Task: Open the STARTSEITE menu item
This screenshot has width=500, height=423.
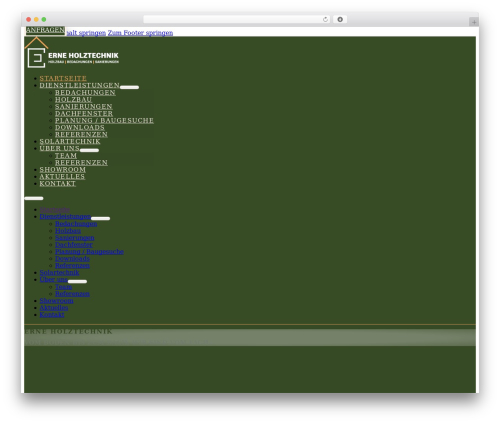Action: pos(63,78)
